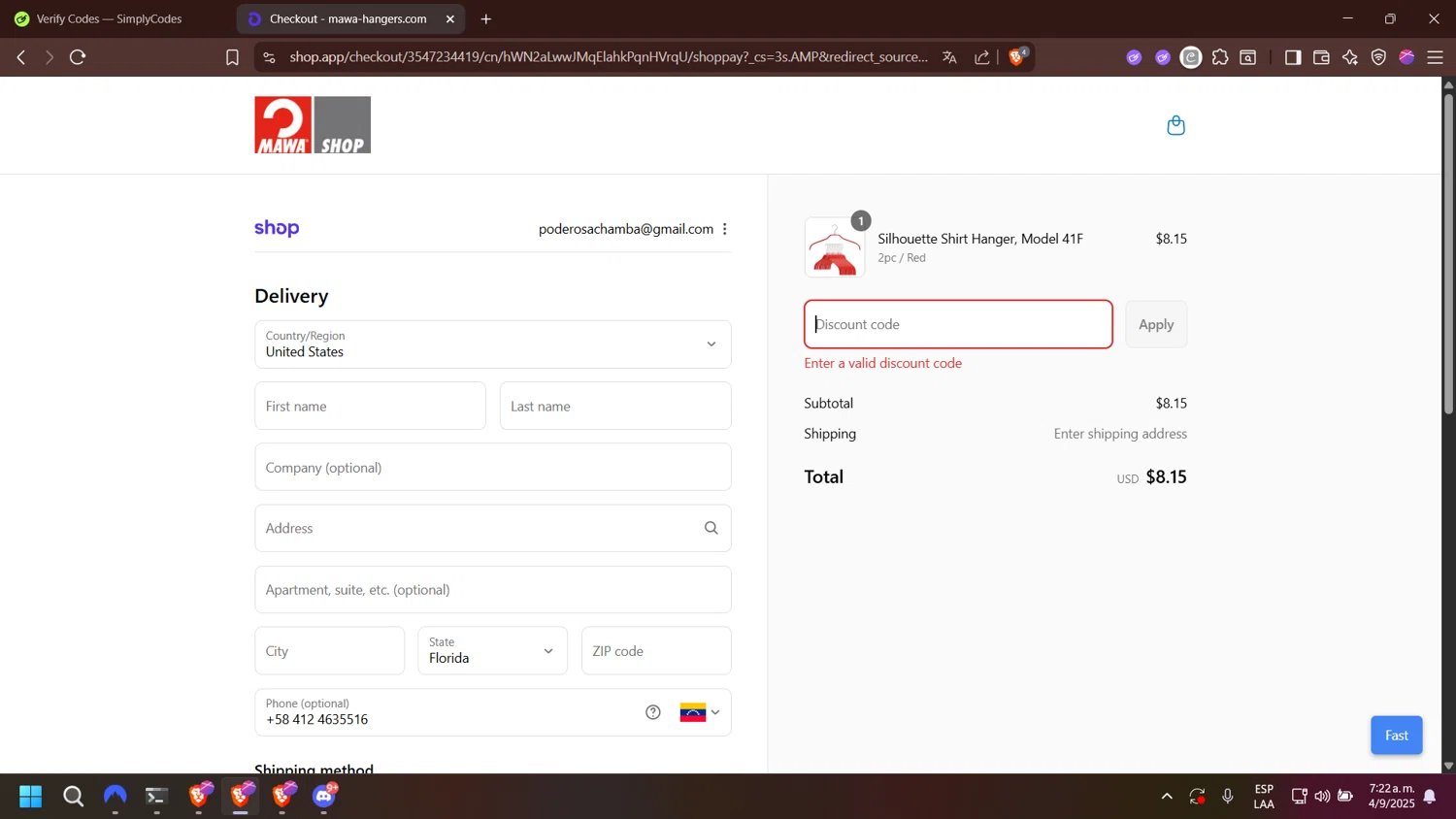Open the translate page icon
Screen dimensions: 1456x819
(949, 57)
